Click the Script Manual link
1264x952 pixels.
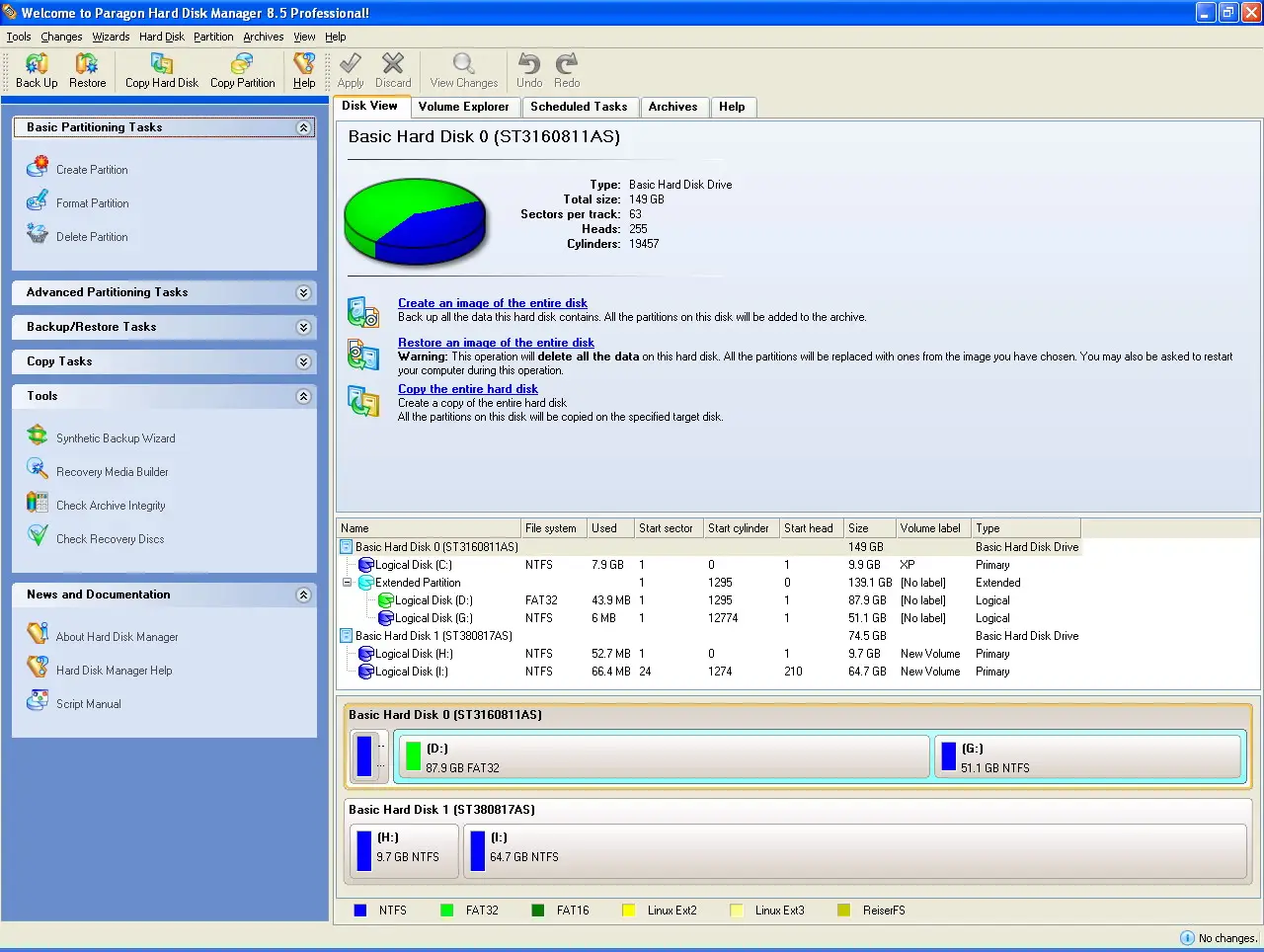89,704
